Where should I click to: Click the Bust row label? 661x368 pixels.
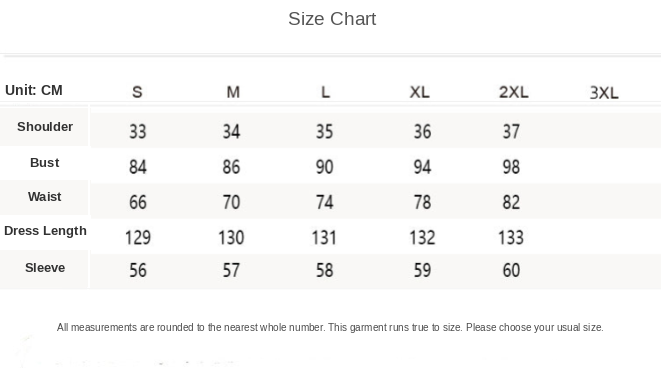click(x=45, y=162)
